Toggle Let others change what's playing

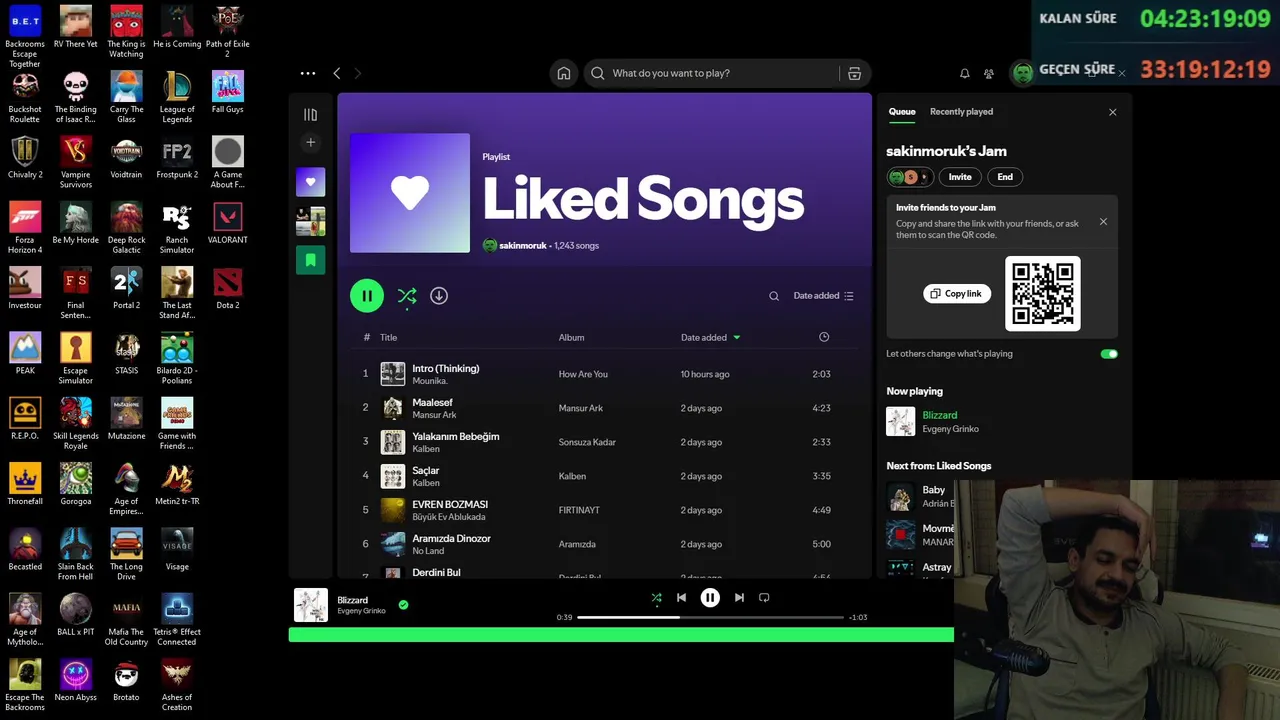pyautogui.click(x=1109, y=354)
